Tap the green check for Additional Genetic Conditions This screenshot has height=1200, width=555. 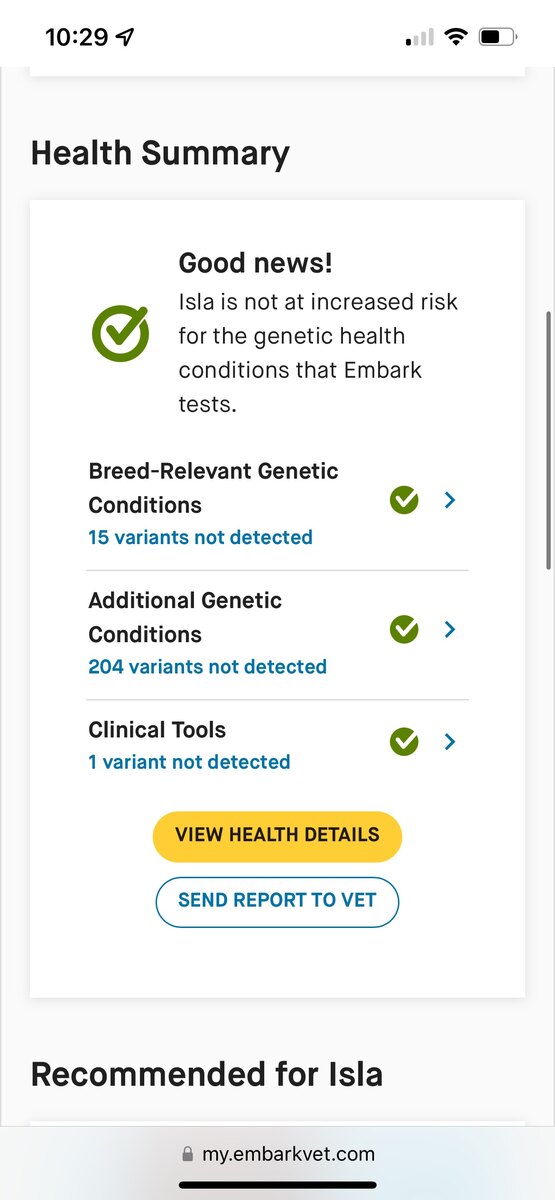tap(404, 629)
